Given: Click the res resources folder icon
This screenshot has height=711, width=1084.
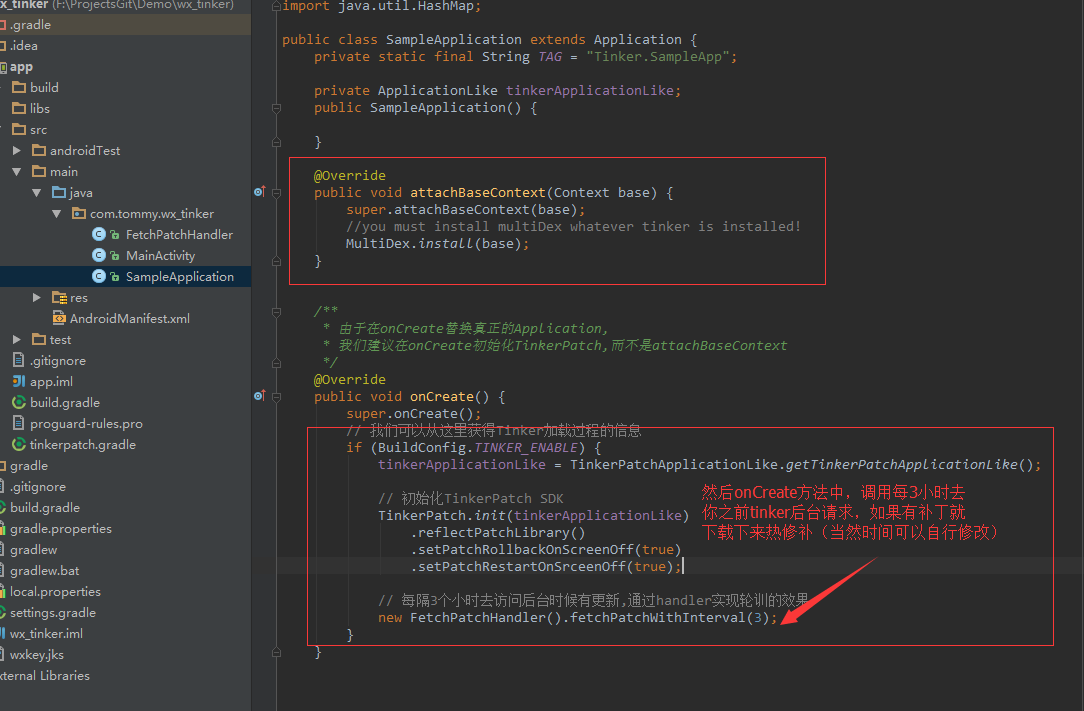Looking at the screenshot, I should [59, 297].
